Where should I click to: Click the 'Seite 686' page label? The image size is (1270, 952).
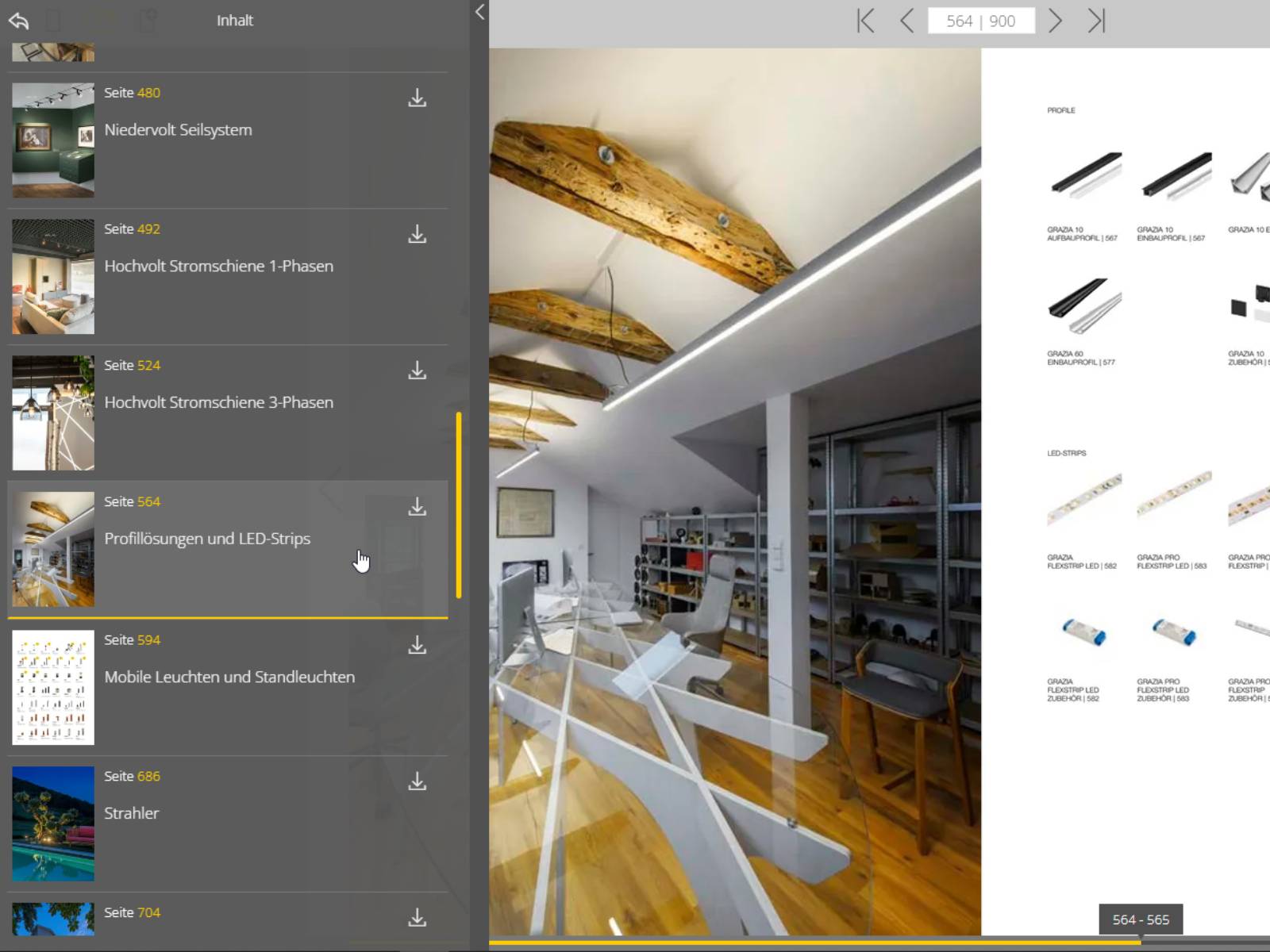pos(132,777)
